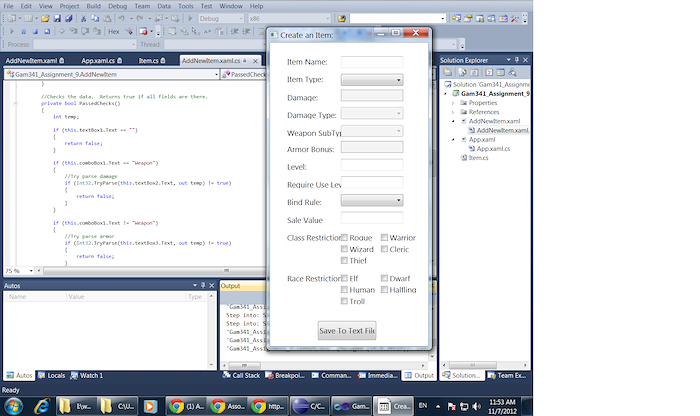The width and height of the screenshot is (700, 416).
Task: Expand the References node in Solution Explorer
Action: (x=453, y=112)
